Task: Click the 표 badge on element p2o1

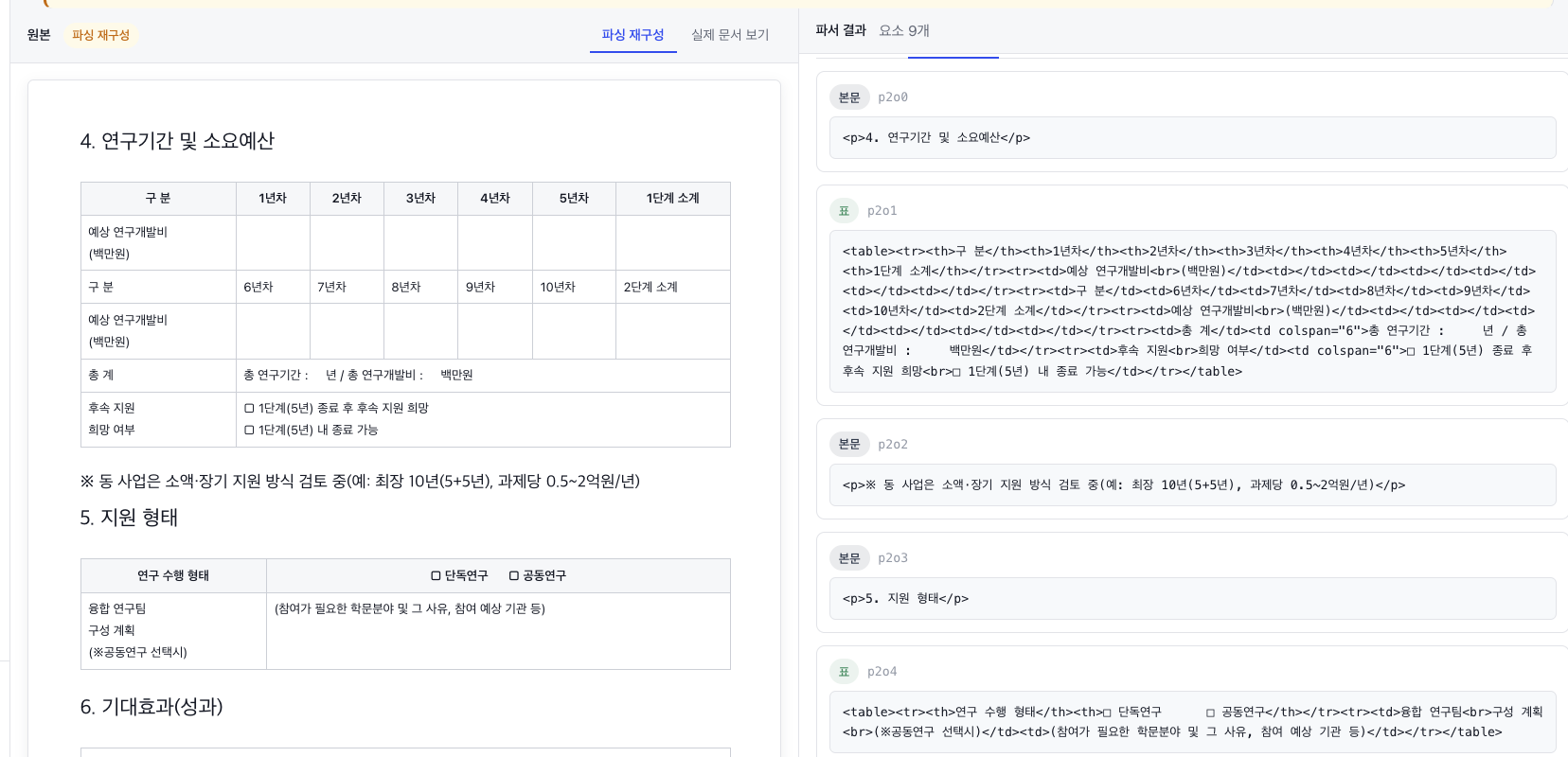Action: (x=844, y=211)
